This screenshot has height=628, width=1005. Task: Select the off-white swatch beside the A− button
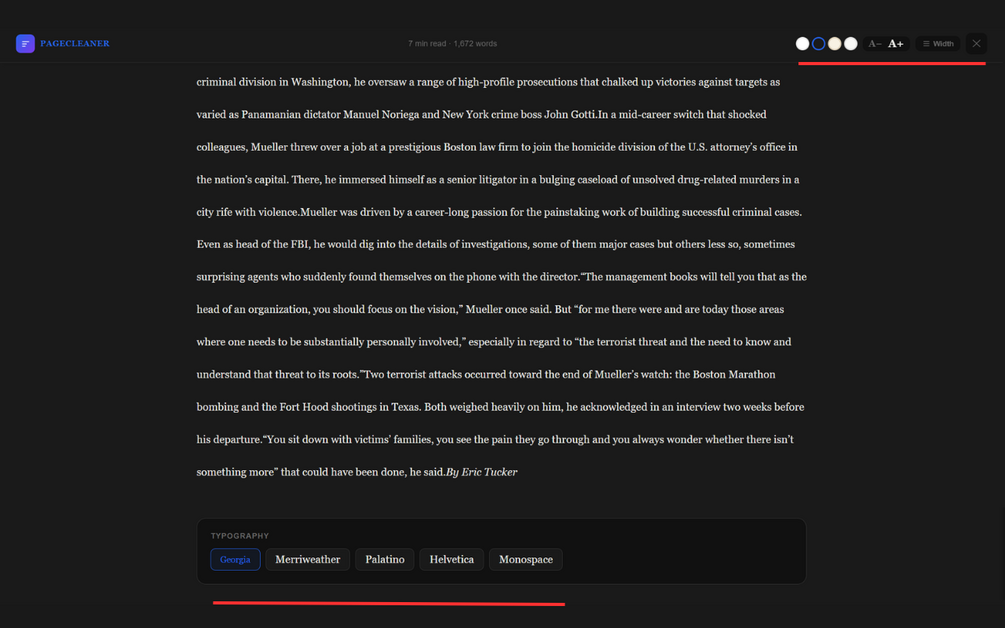[x=851, y=44]
